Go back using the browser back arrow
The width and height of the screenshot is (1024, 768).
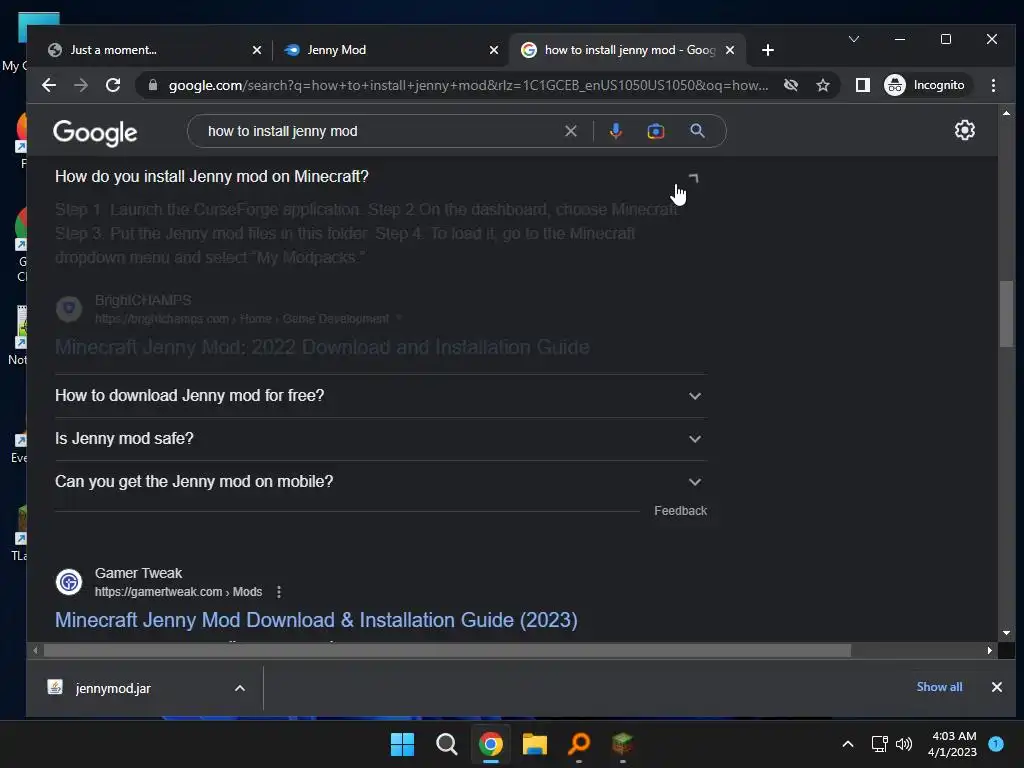49,85
